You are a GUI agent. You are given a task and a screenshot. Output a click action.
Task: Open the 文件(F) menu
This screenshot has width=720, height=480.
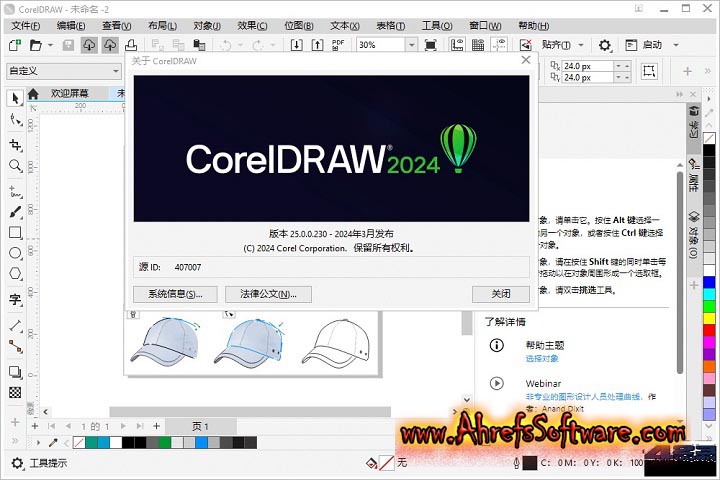pyautogui.click(x=25, y=26)
